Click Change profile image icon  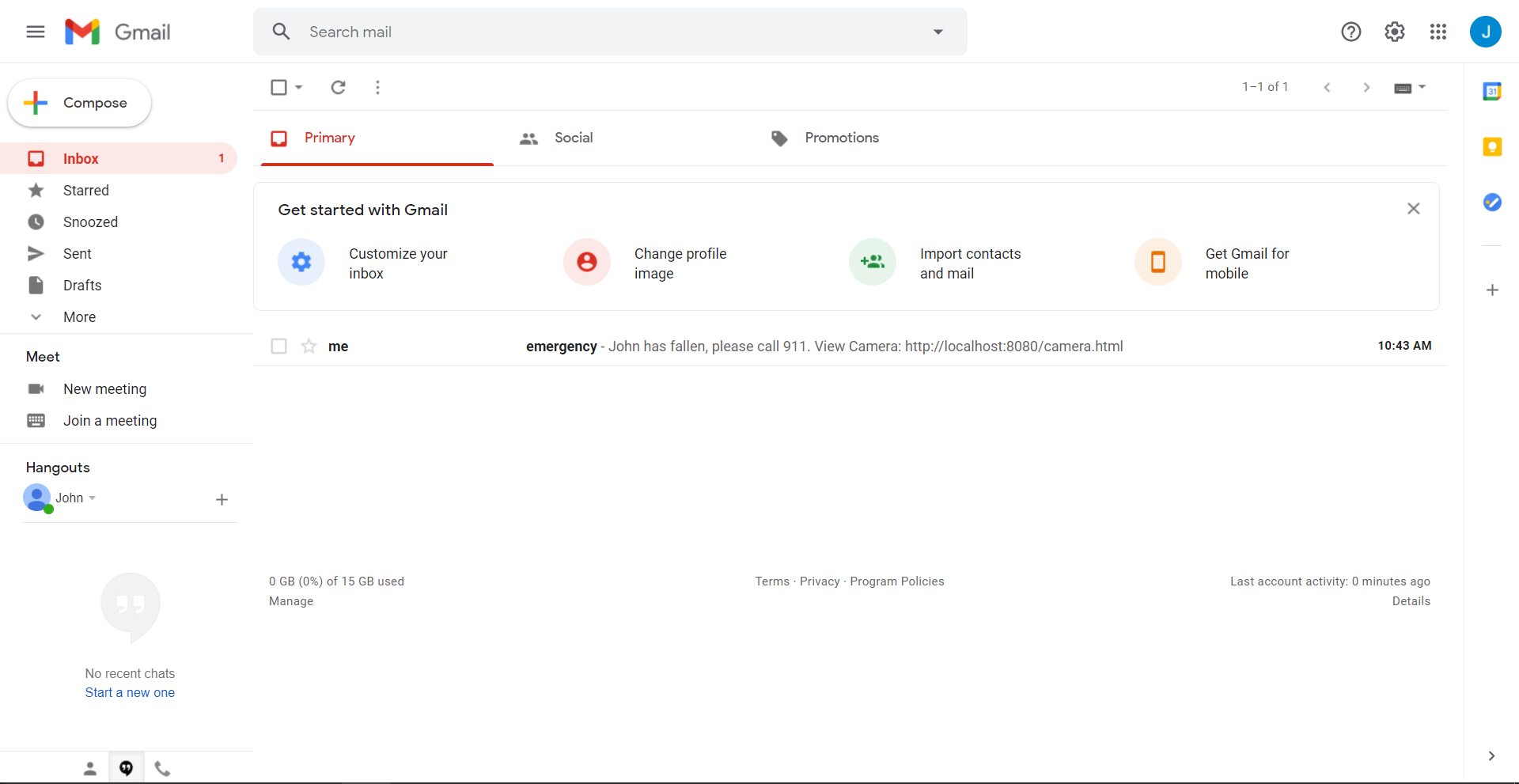(x=587, y=262)
